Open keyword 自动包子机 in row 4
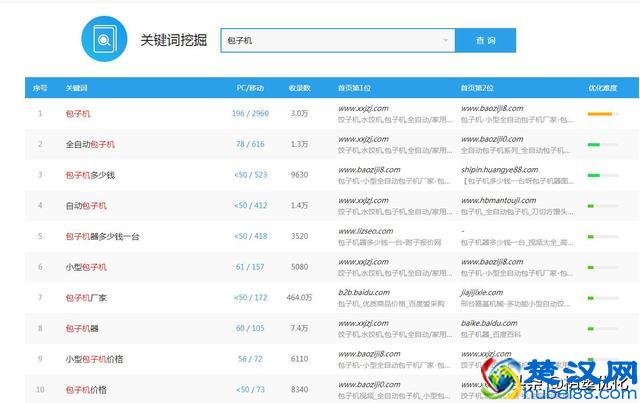Screen dimensions: 640x403 pos(86,205)
